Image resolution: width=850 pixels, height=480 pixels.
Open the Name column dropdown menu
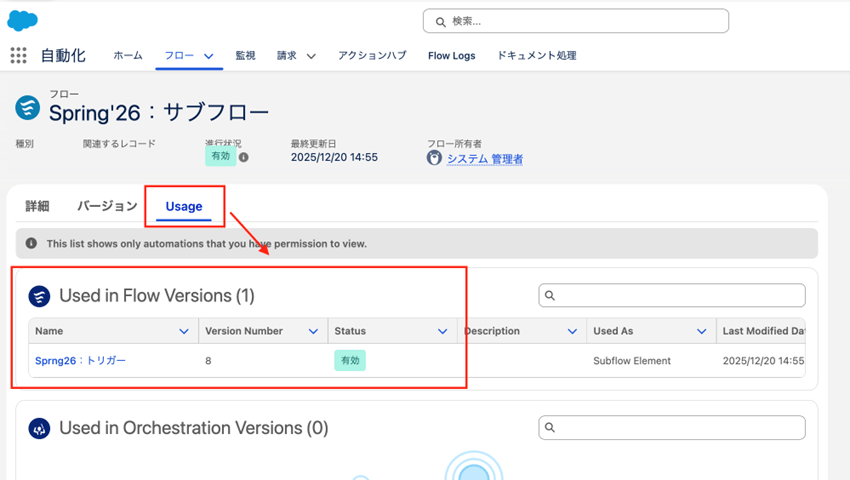point(183,331)
